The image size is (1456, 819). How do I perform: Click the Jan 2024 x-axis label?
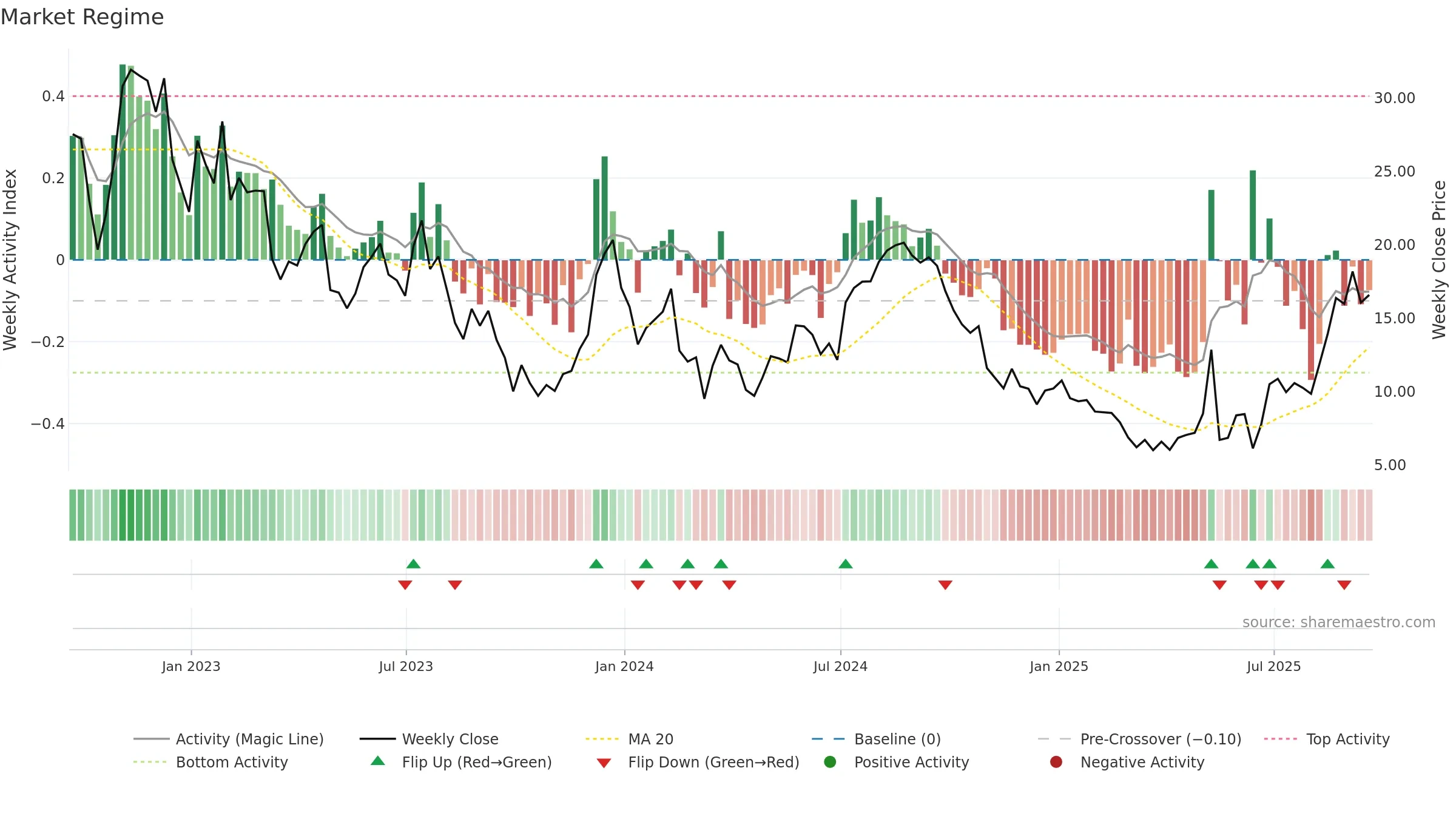624,666
